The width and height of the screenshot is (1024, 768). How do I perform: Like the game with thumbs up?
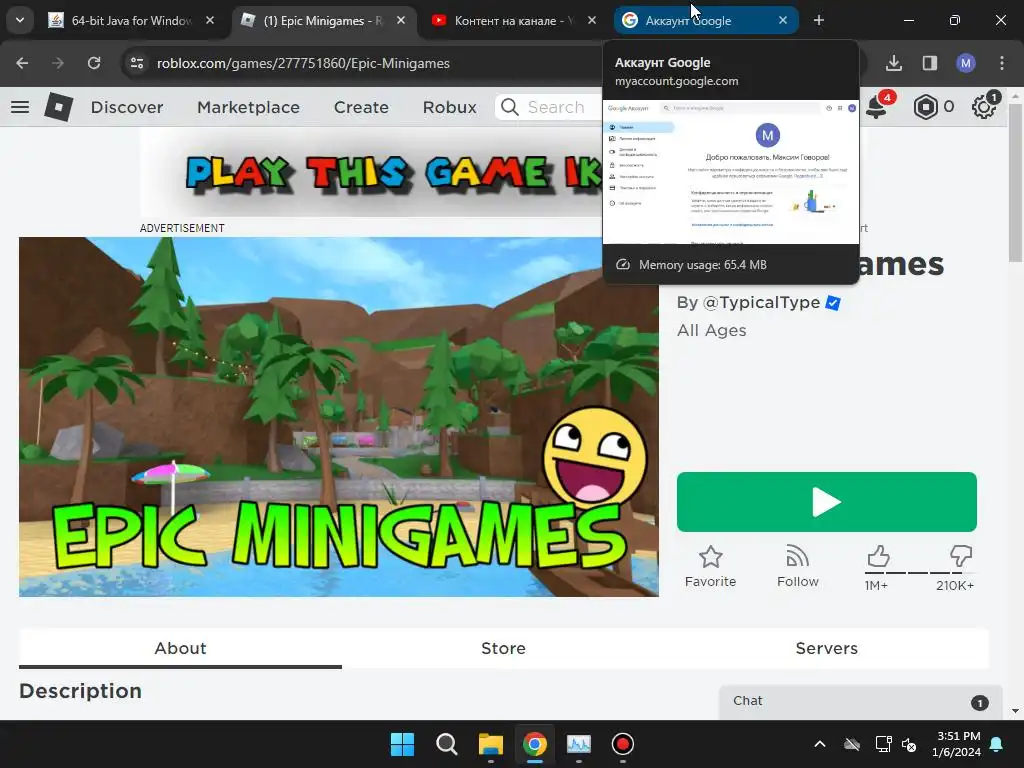coord(878,556)
